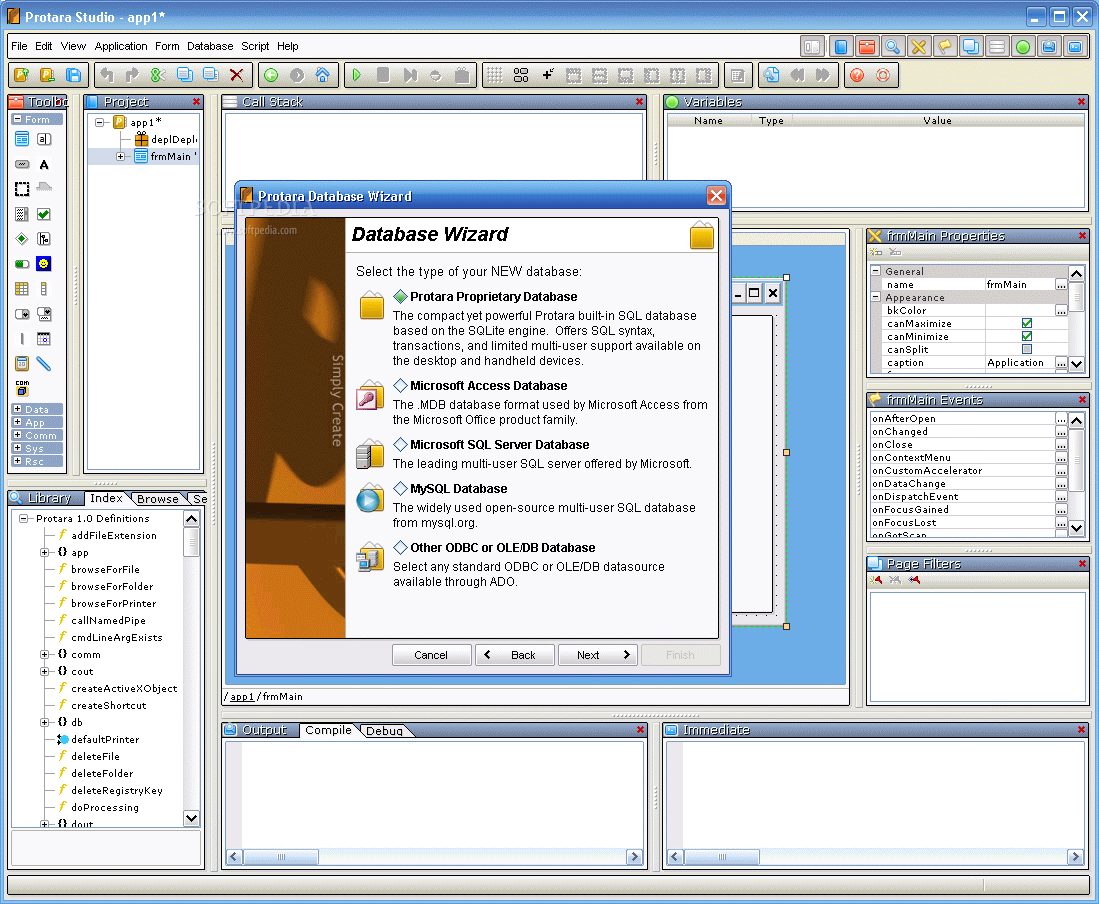The image size is (1099, 904).
Task: Click the app1 breadcrumb link
Action: tap(242, 697)
